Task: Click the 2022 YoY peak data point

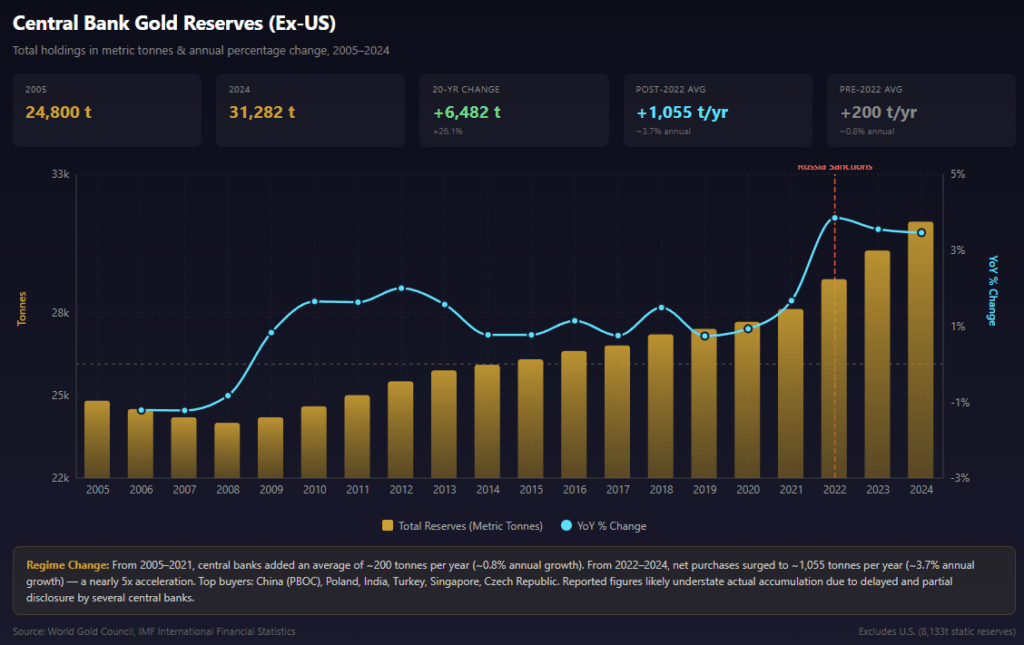Action: [835, 218]
